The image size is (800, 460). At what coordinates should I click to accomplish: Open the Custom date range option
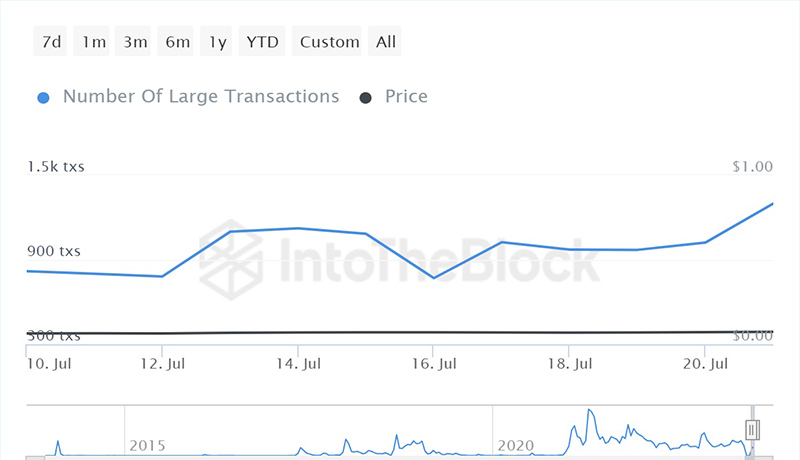pos(329,42)
